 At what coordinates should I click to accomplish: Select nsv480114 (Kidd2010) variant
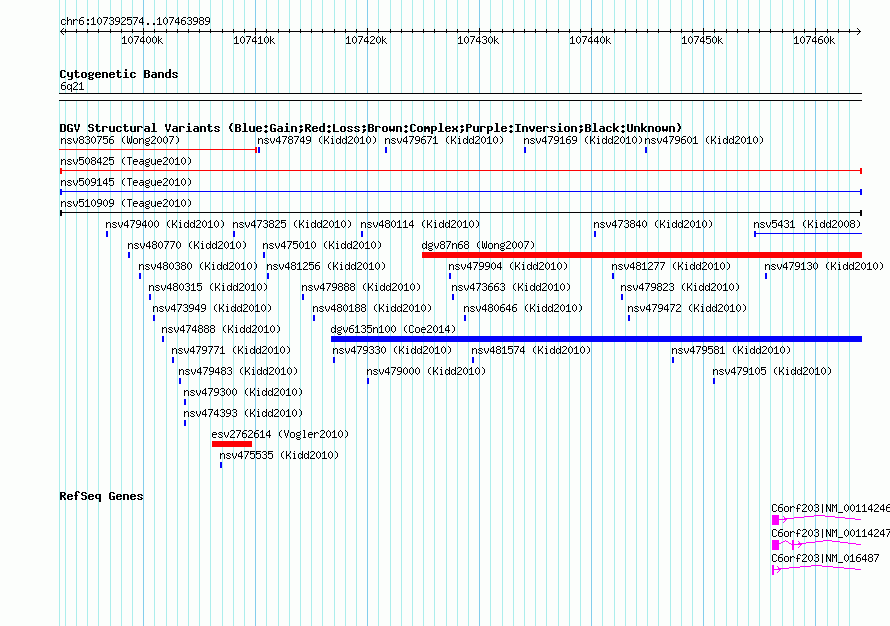(420, 224)
